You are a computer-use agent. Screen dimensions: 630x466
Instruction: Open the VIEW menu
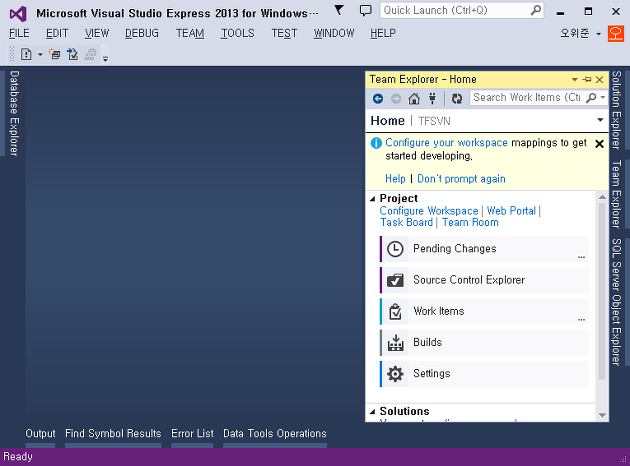coord(97,33)
